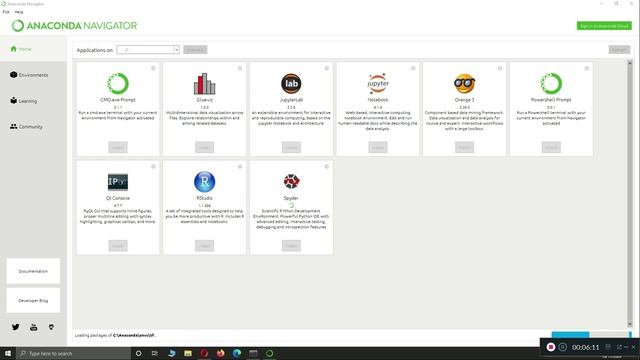
Task: Pause the screen recording
Action: coord(563,347)
